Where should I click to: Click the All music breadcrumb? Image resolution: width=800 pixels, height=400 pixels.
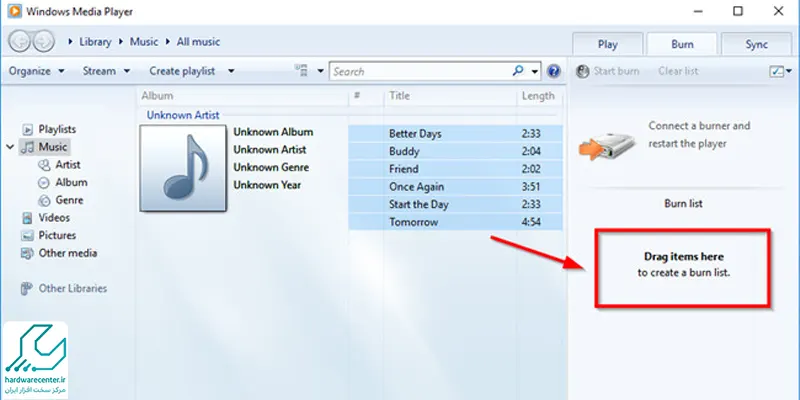point(198,42)
